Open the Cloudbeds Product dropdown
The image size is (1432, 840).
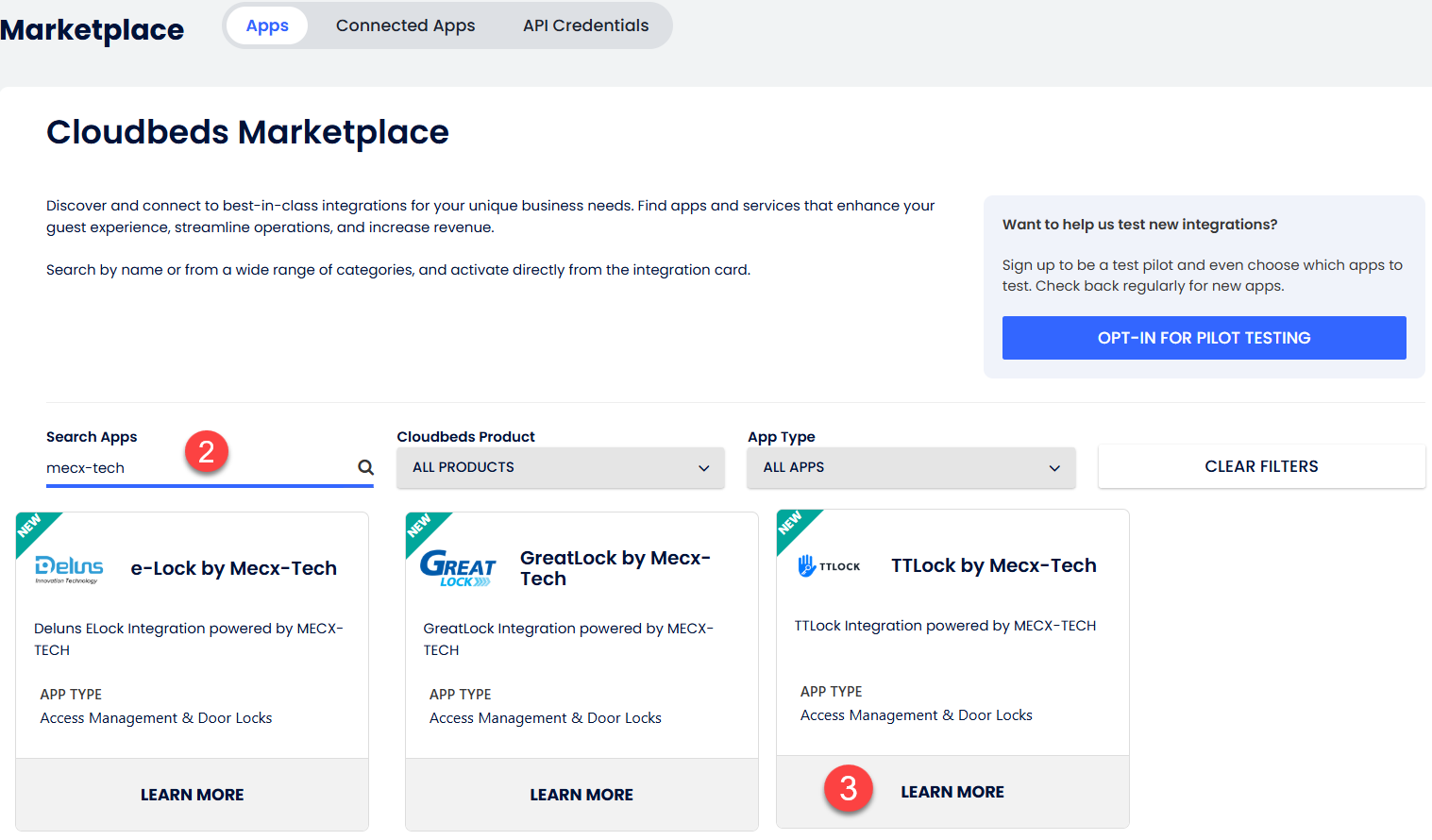[x=560, y=467]
